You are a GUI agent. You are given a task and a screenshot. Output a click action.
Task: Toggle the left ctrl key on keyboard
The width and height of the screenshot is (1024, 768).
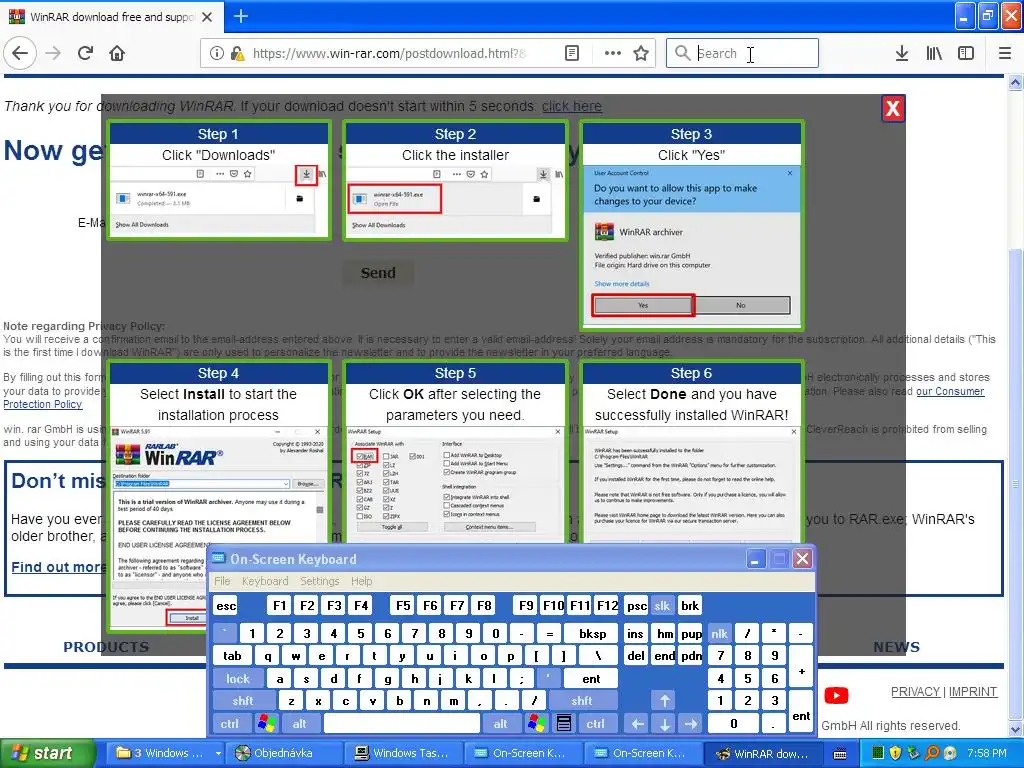tap(229, 724)
